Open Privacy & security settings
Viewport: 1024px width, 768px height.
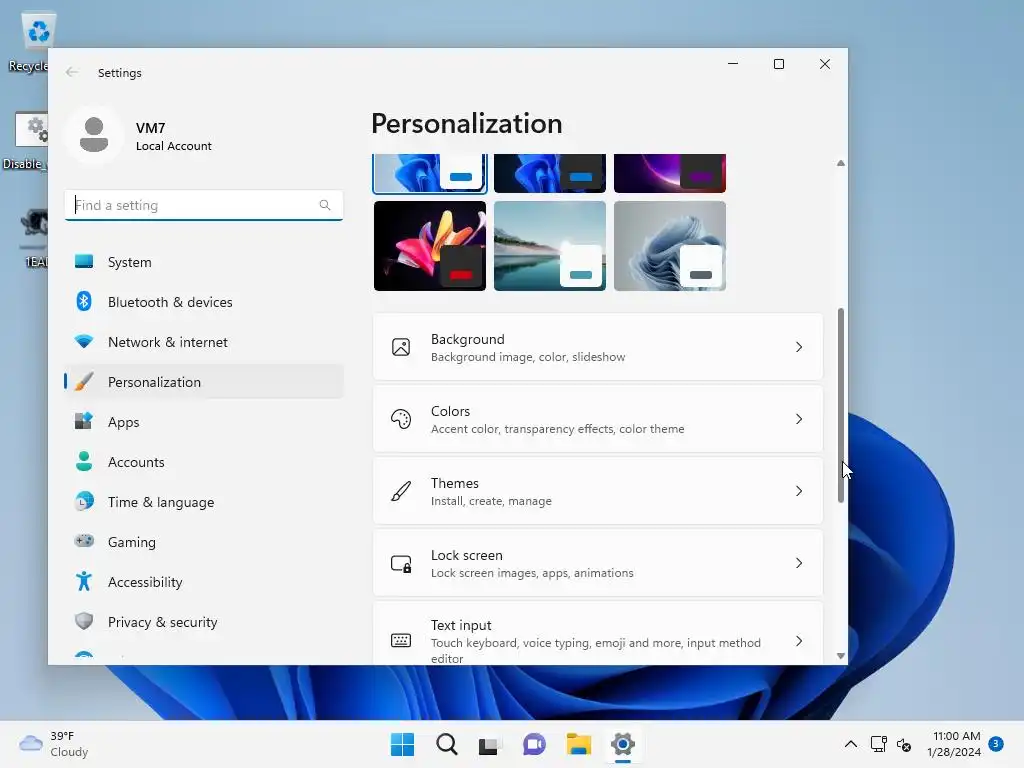pyautogui.click(x=203, y=622)
